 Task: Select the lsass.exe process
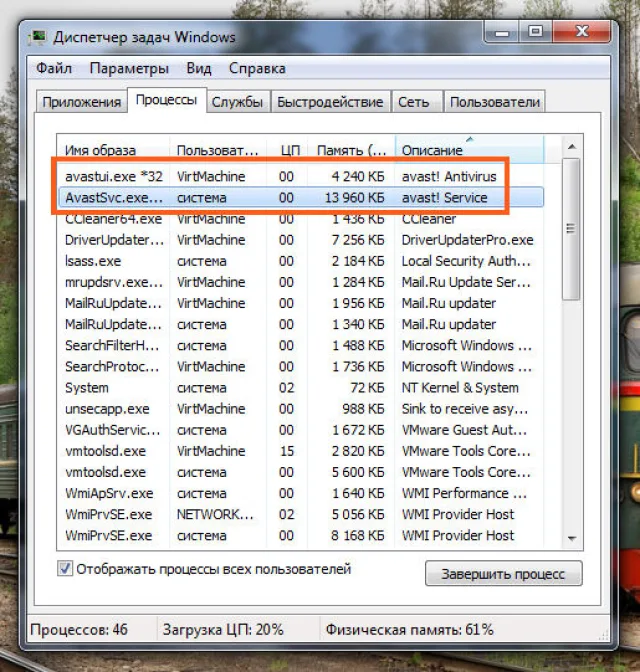pyautogui.click(x=301, y=261)
